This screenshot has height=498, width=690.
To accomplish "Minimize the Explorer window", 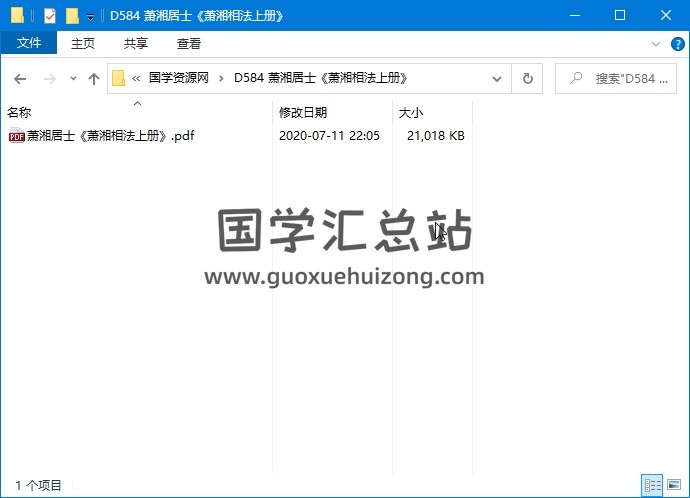I will tap(574, 15).
